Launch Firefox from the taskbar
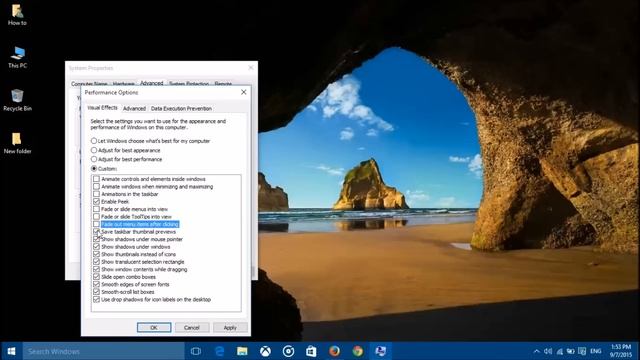 pyautogui.click(x=334, y=351)
